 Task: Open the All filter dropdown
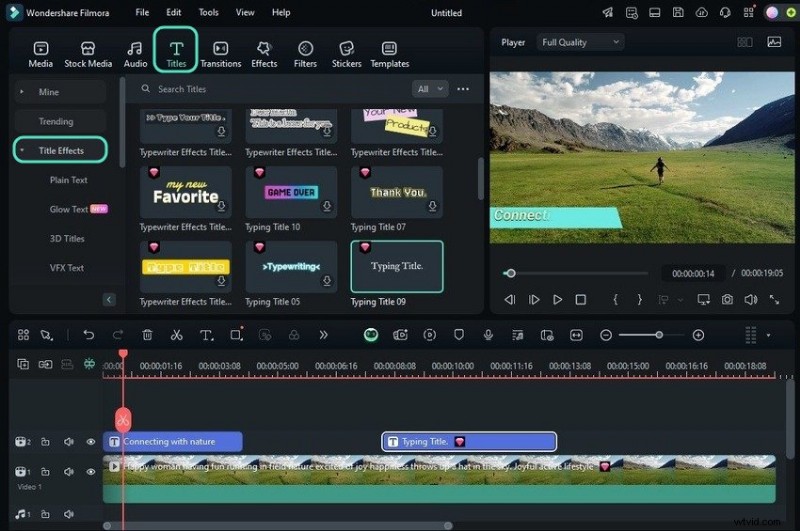[x=429, y=89]
